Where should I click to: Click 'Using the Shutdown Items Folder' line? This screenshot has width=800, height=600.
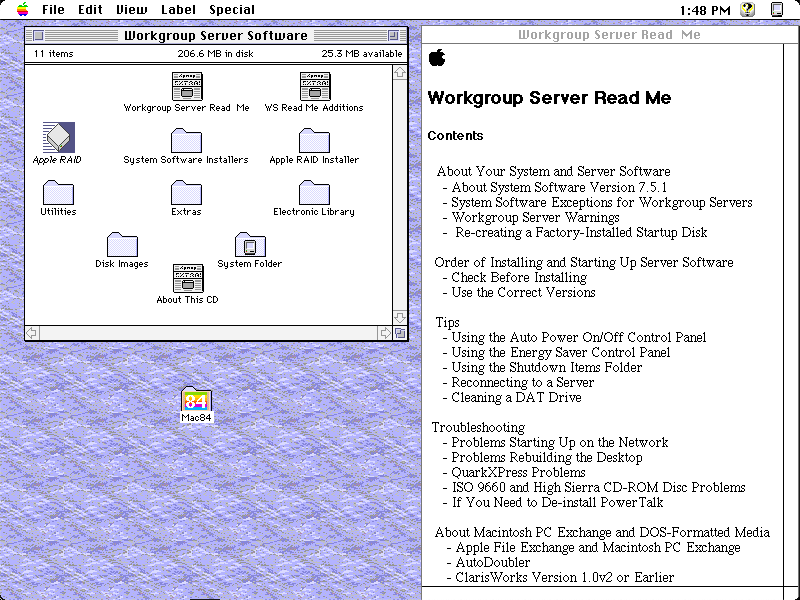point(546,367)
